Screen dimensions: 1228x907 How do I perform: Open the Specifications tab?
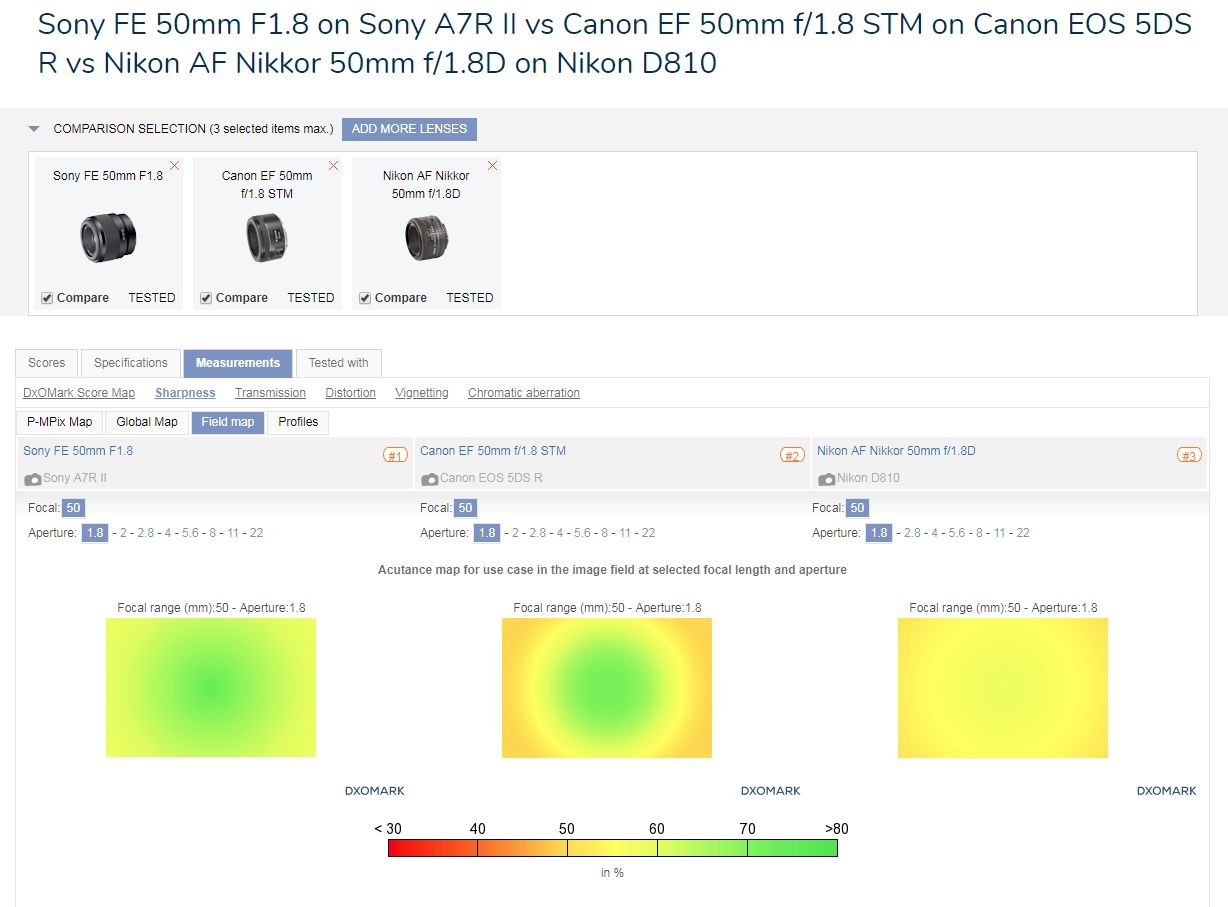131,363
